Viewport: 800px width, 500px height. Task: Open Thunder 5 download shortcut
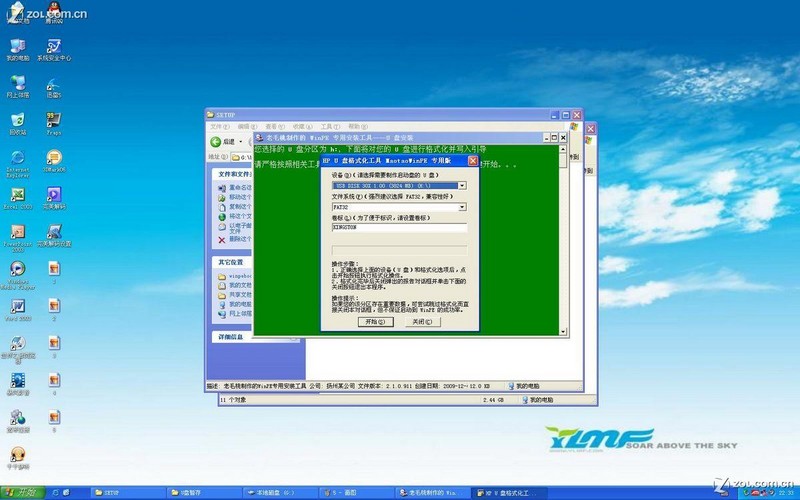pyautogui.click(x=54, y=87)
